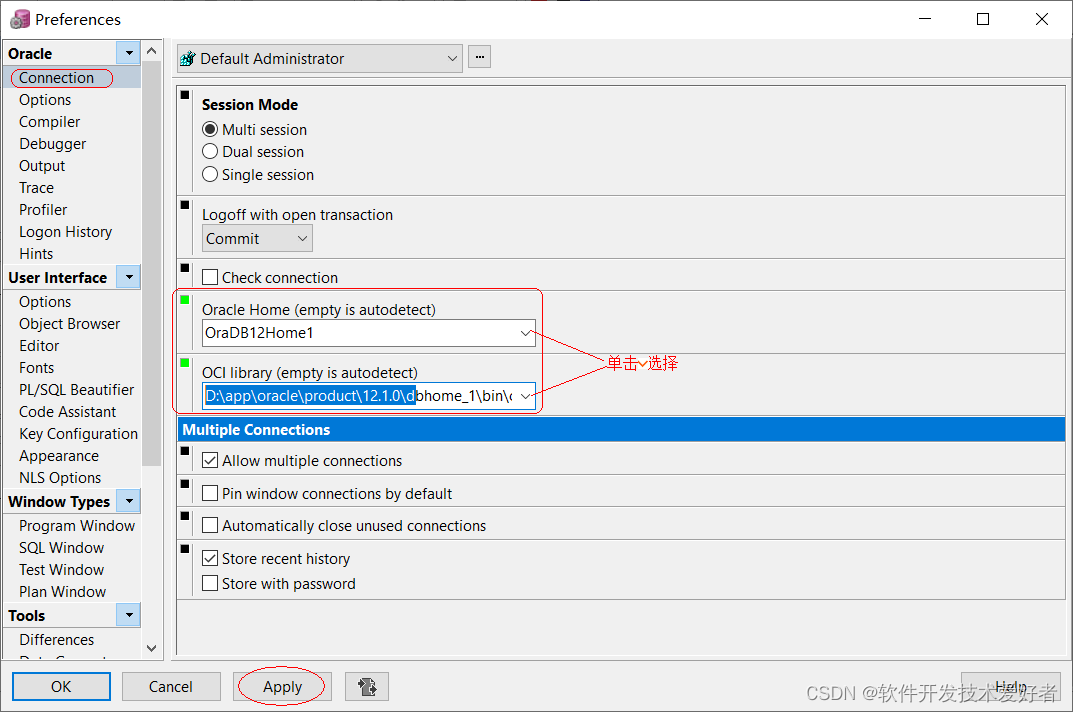Image resolution: width=1073 pixels, height=712 pixels.
Task: Click the ellipsis button beside Default Administrator
Action: (x=480, y=57)
